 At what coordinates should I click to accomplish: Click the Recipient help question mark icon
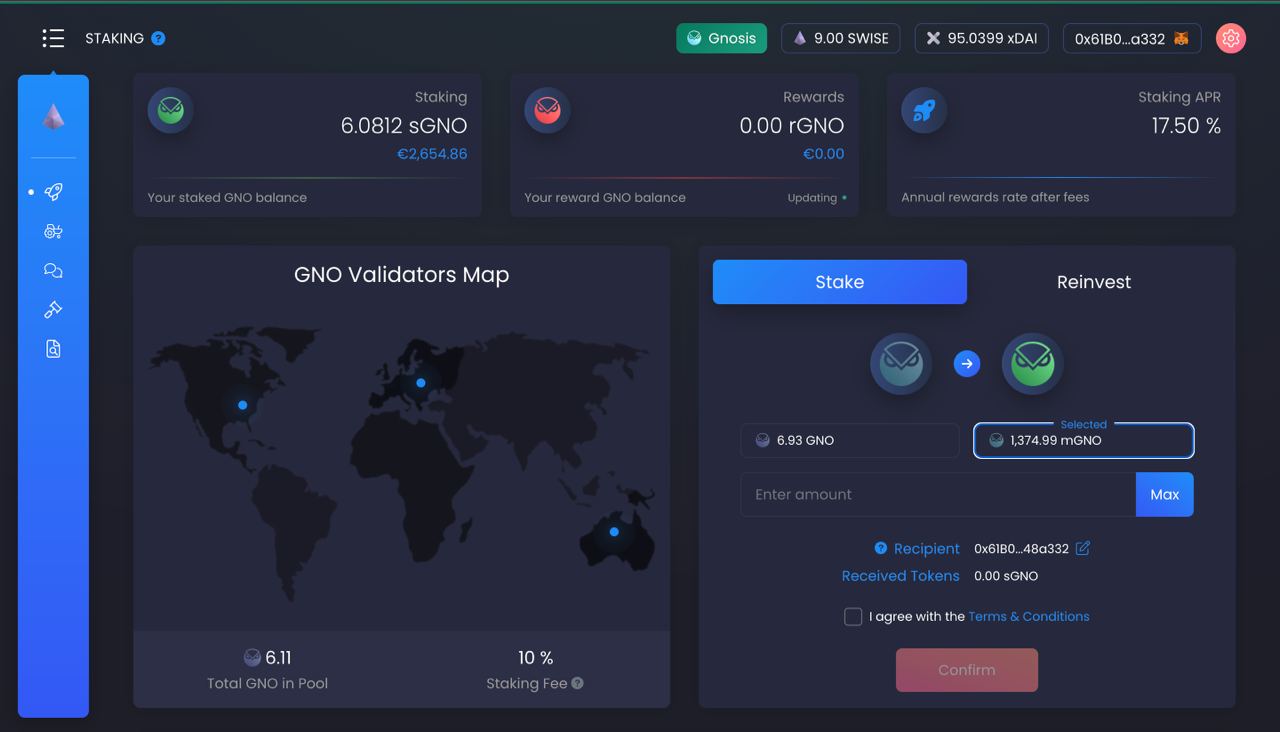tap(881, 548)
